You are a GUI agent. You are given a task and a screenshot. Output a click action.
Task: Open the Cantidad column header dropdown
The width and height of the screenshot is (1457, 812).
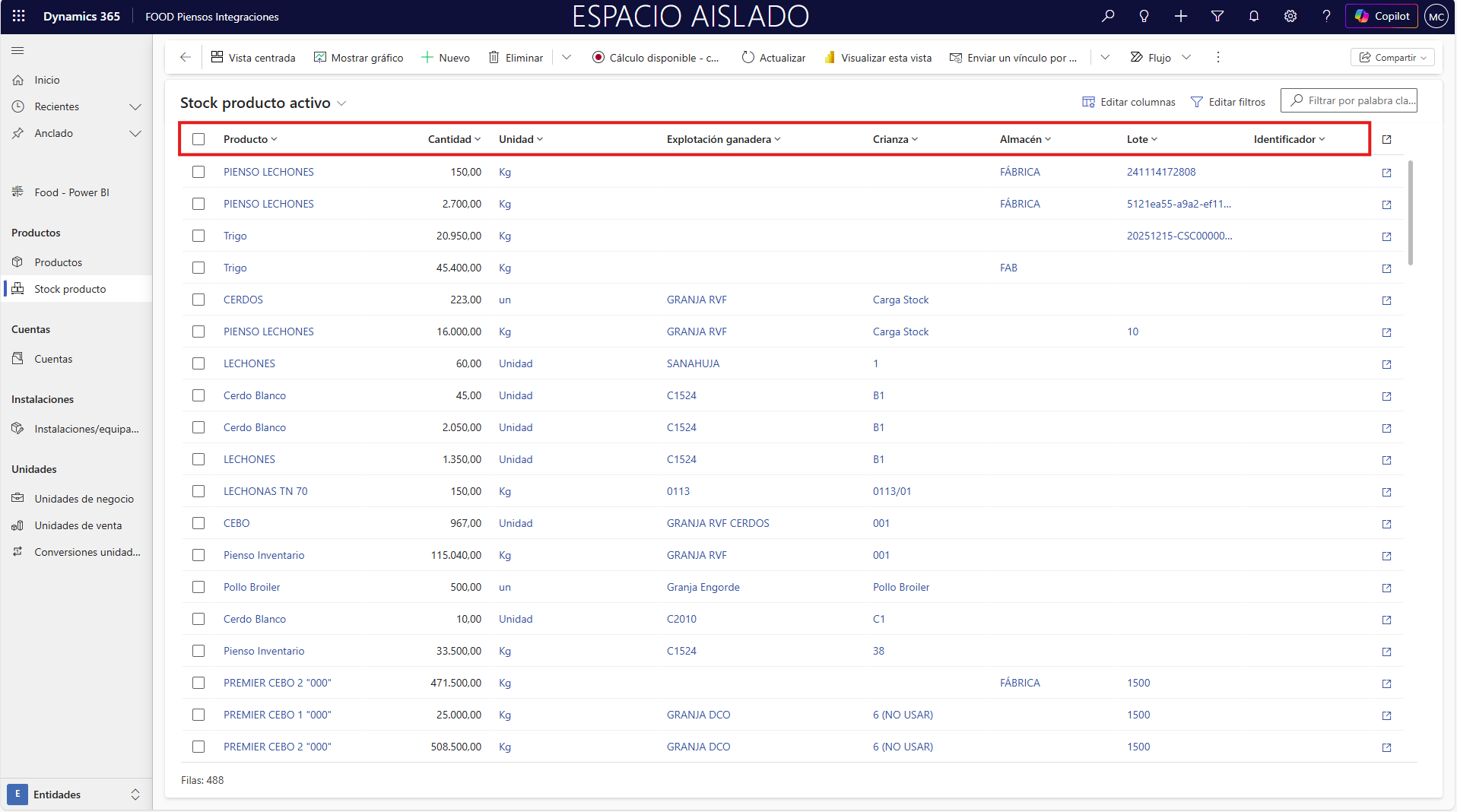(454, 139)
